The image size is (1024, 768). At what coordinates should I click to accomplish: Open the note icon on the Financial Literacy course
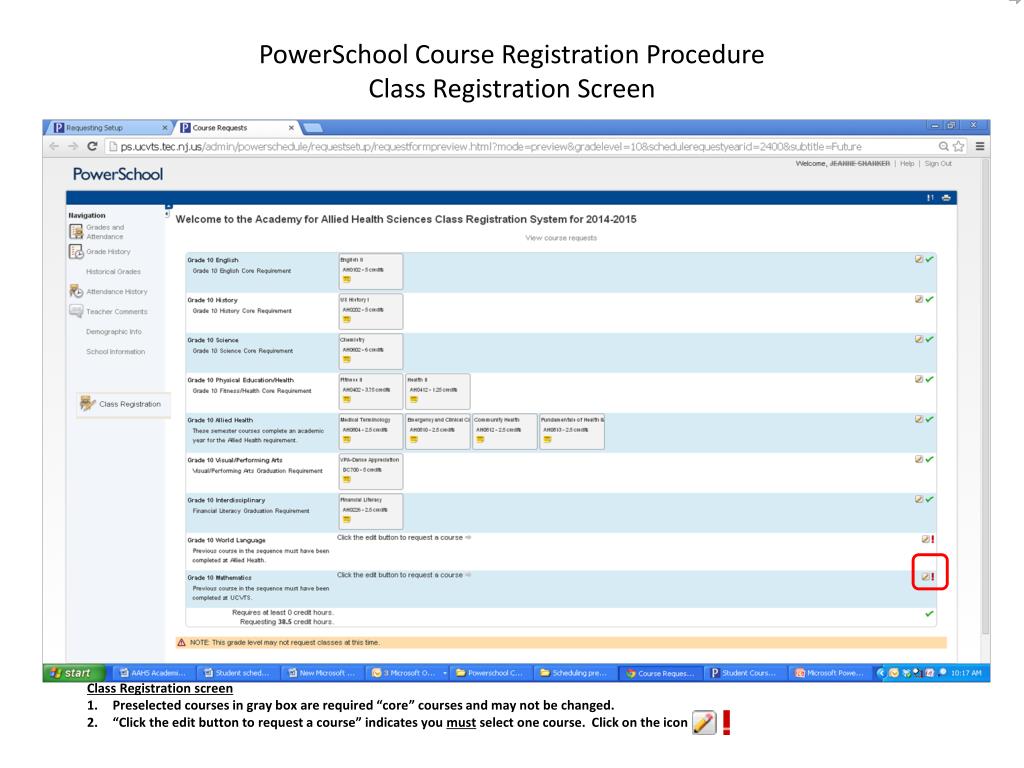click(347, 519)
